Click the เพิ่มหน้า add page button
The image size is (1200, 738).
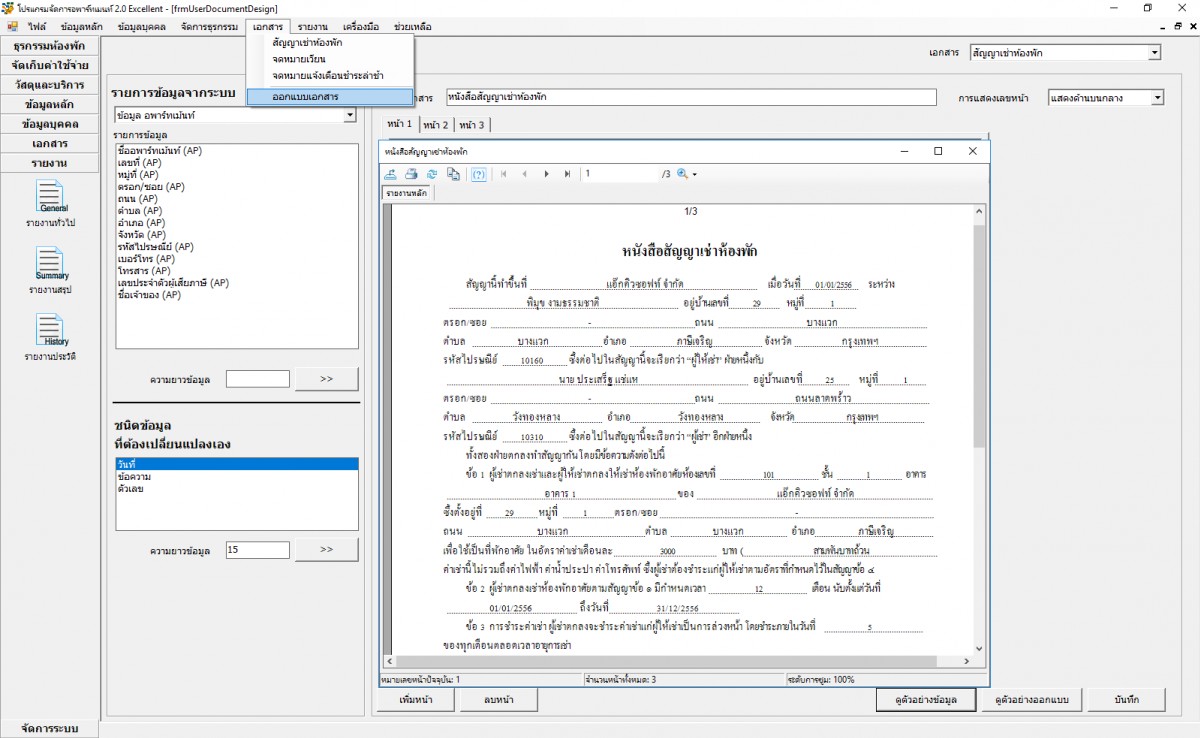pyautogui.click(x=415, y=699)
